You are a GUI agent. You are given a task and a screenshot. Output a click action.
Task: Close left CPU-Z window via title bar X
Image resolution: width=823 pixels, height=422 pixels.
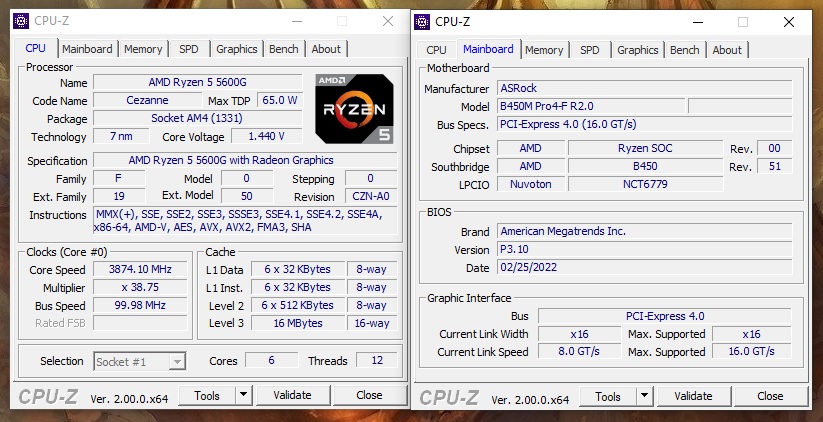[388, 21]
